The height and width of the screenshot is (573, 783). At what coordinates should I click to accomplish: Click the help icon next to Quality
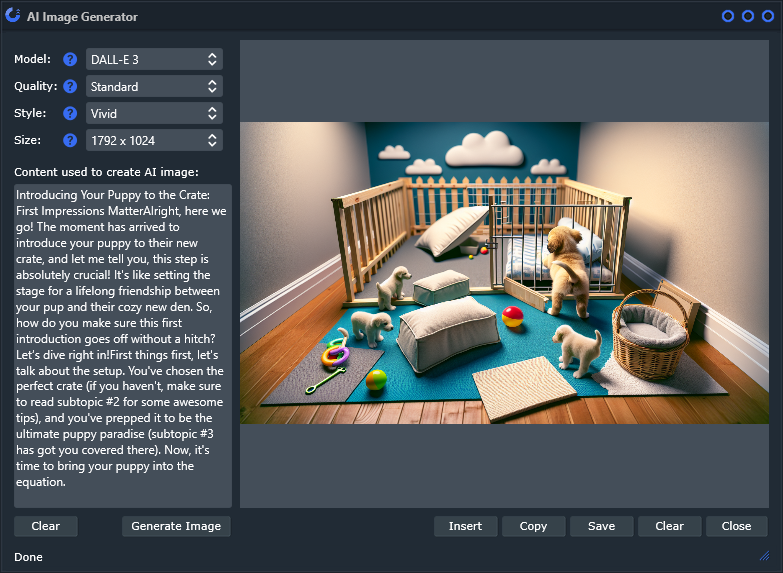[x=70, y=87]
